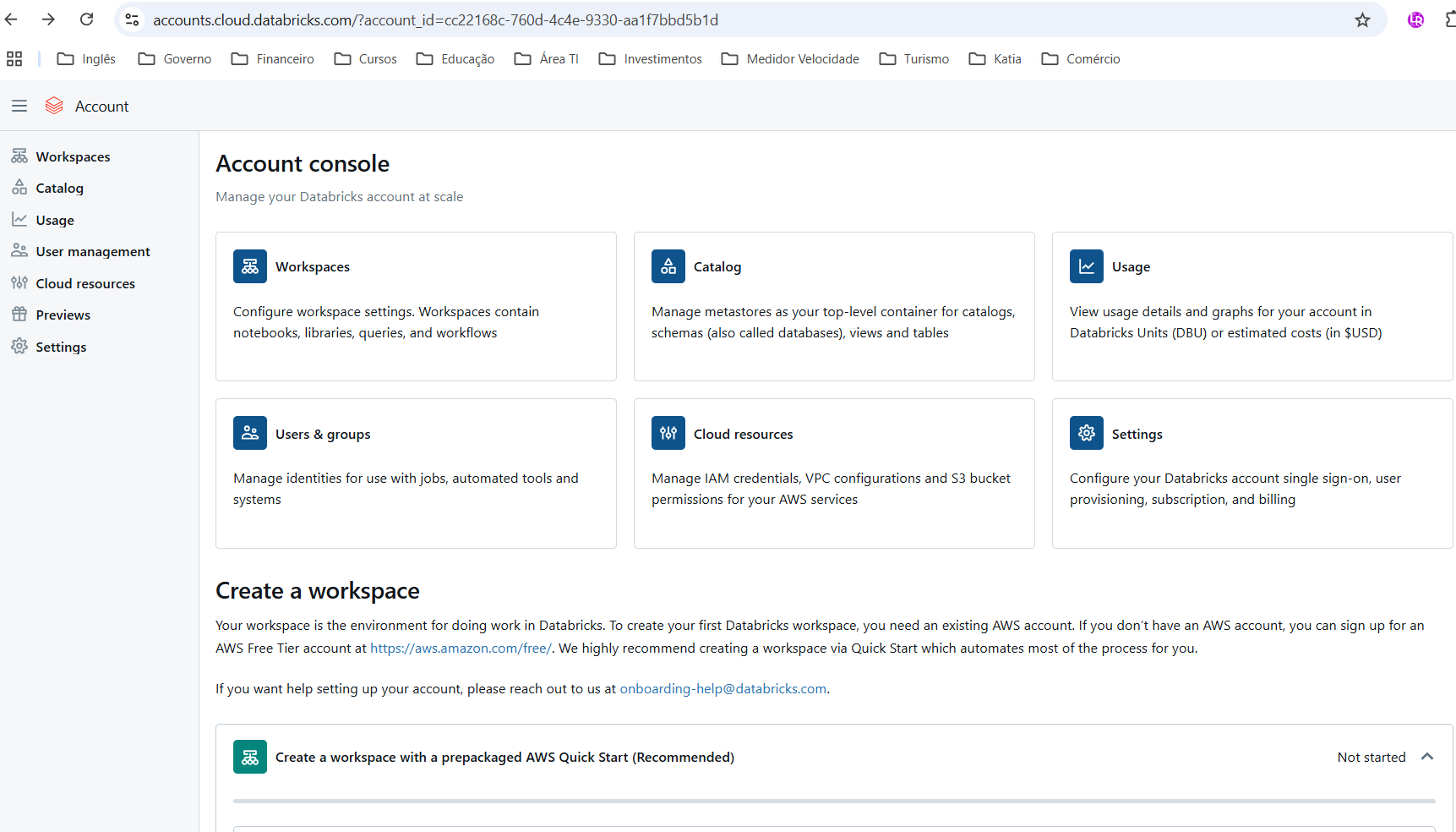Click the 'Not started' status label
The height and width of the screenshot is (832, 1456).
point(1371,757)
